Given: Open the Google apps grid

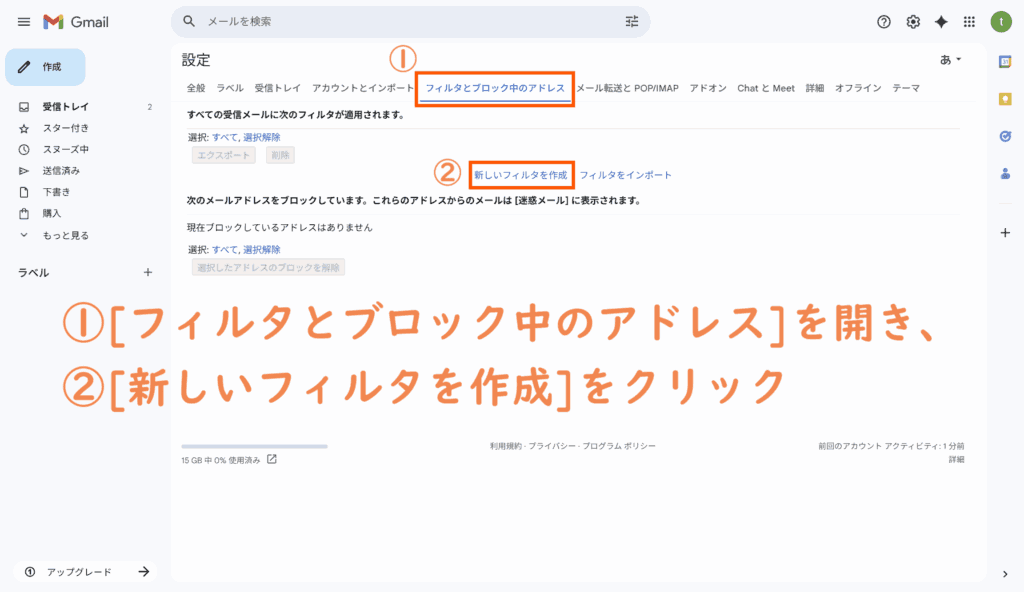Looking at the screenshot, I should tap(968, 22).
